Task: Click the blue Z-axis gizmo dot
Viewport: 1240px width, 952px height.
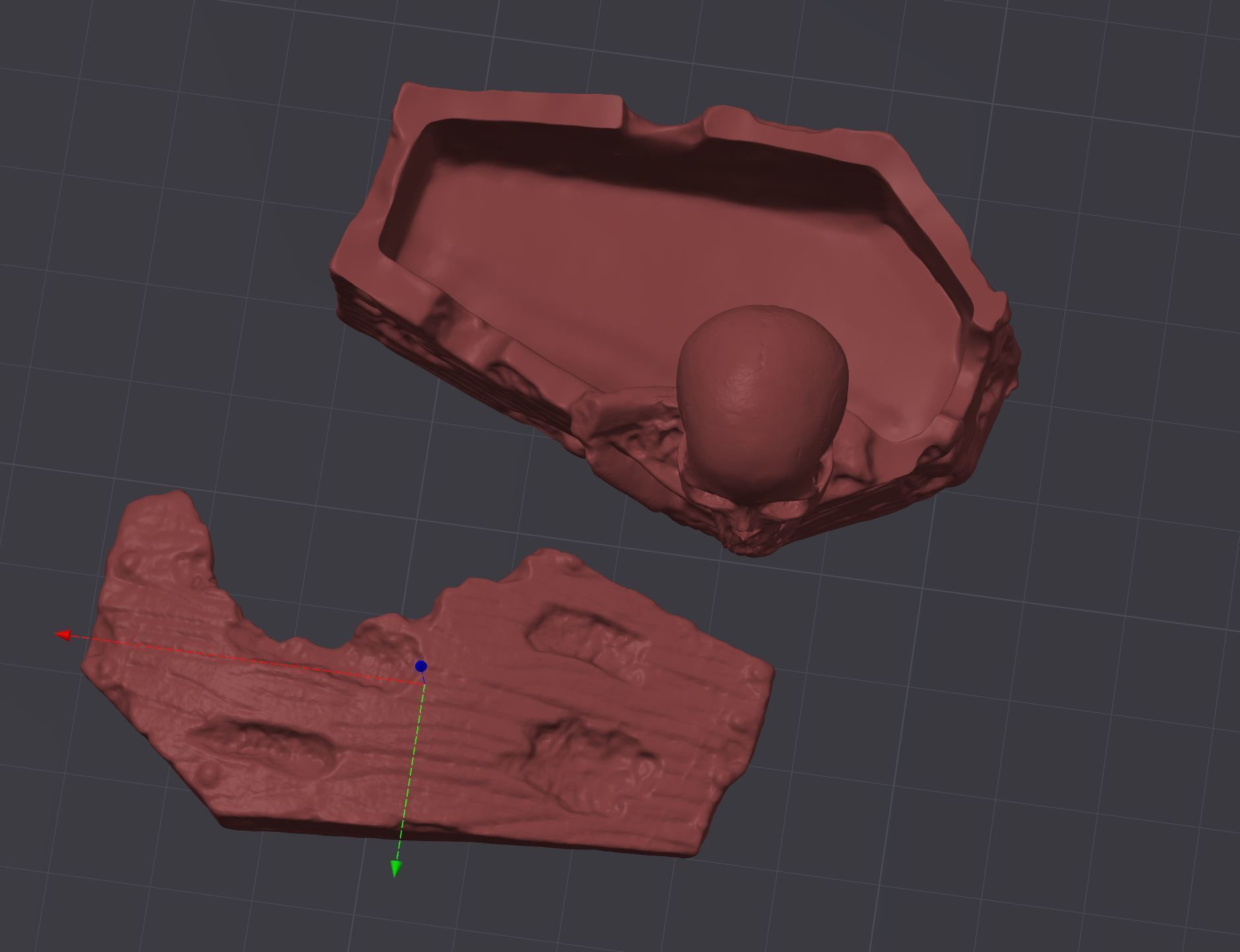Action: click(420, 666)
